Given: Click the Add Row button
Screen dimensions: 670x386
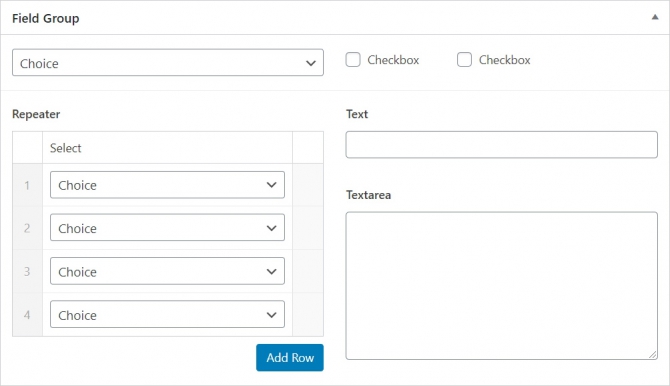Looking at the screenshot, I should point(290,357).
